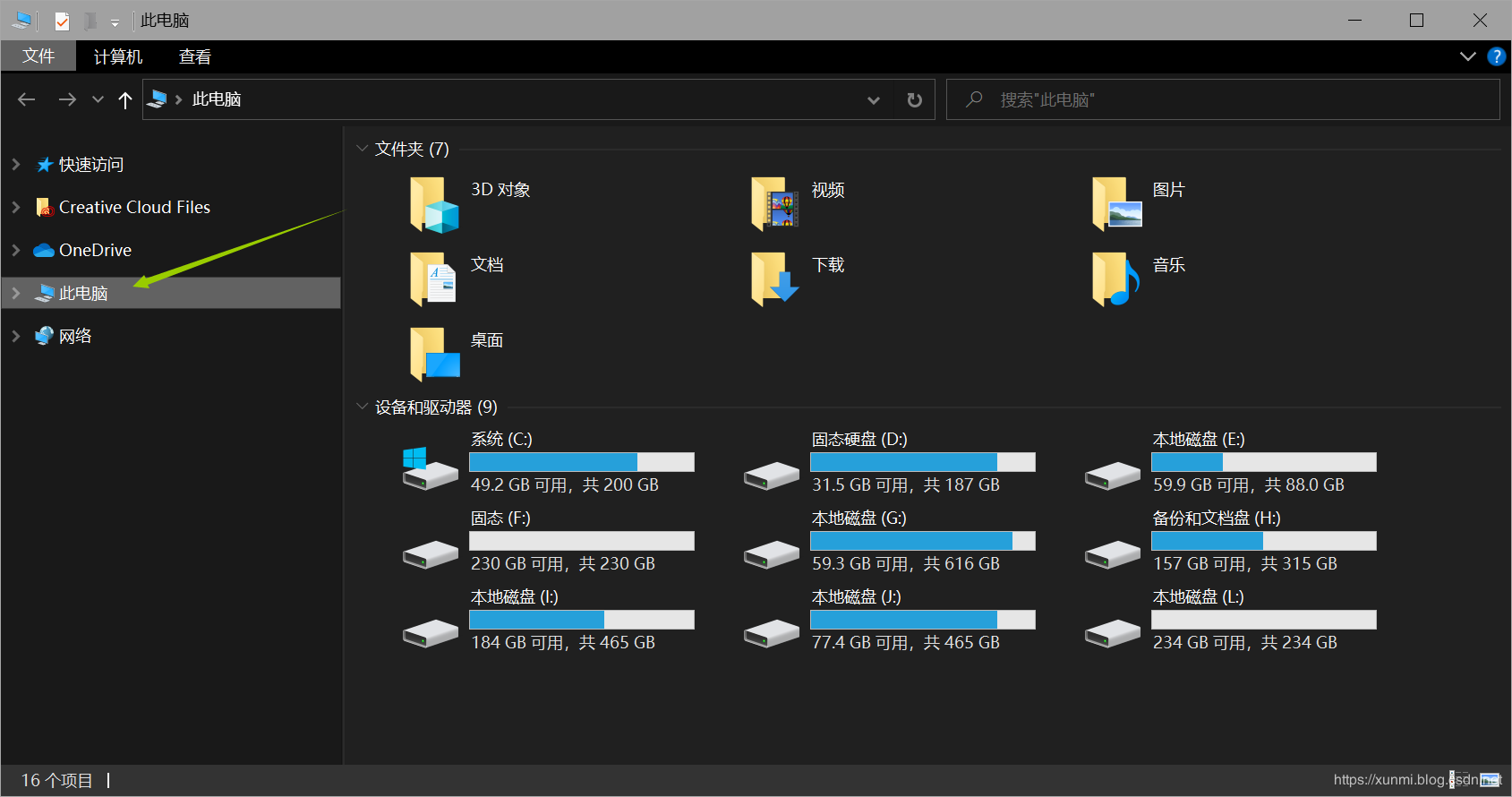Open the 下载 folder icon
1512x797 pixels.
pos(775,279)
